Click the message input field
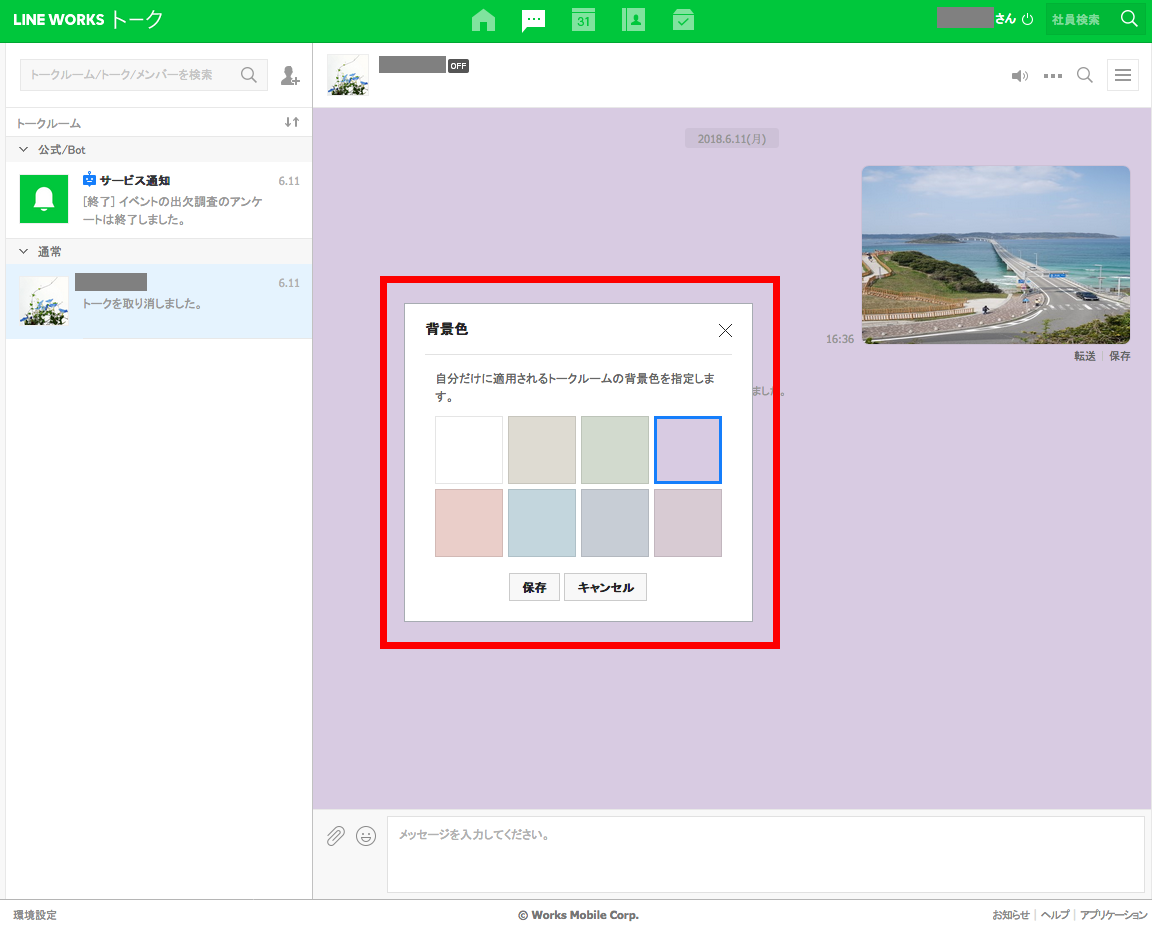This screenshot has height=926, width=1152. click(x=765, y=854)
